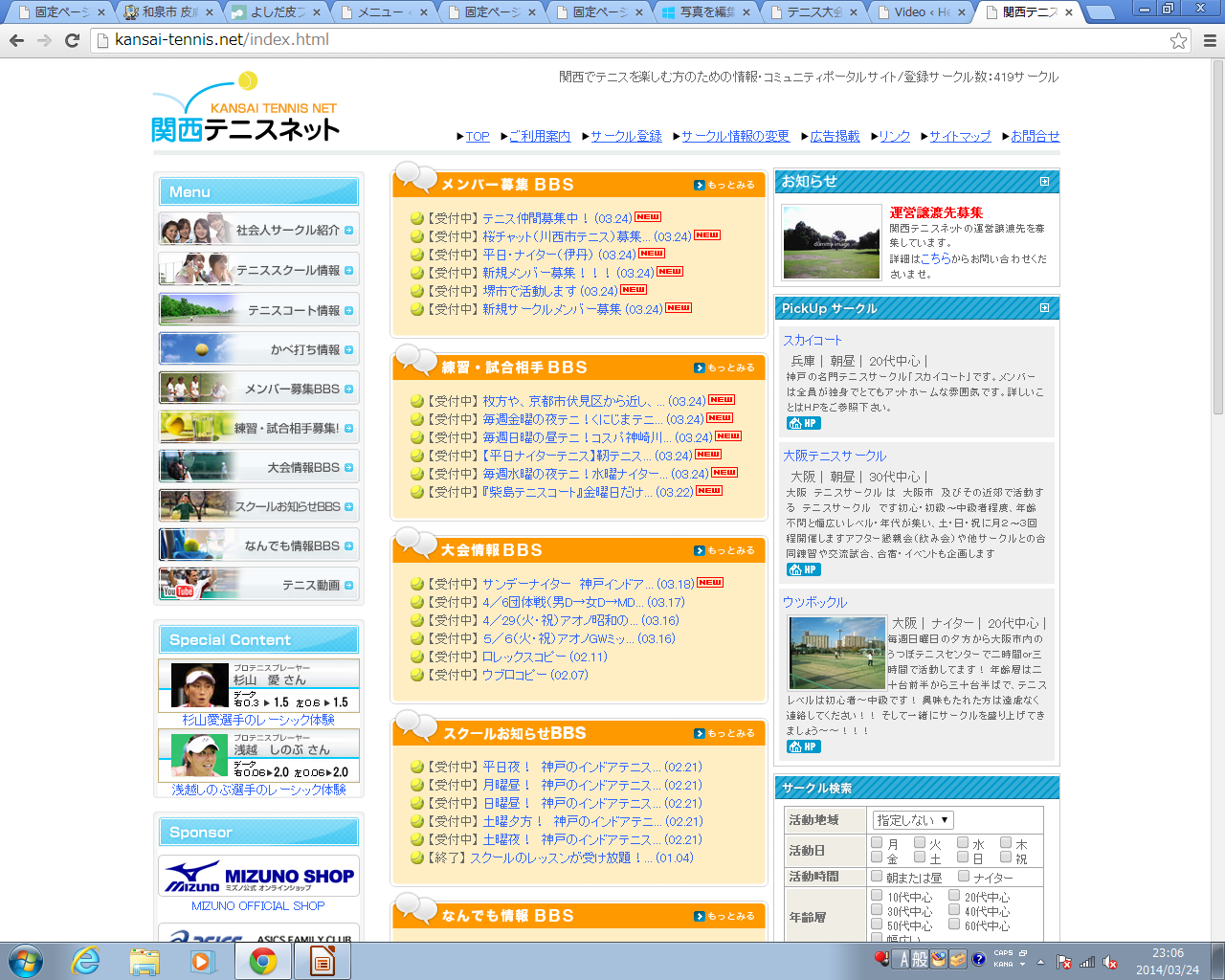Click もっとみる in メンバー募集 BBS
The height and width of the screenshot is (980, 1225).
pos(724,185)
